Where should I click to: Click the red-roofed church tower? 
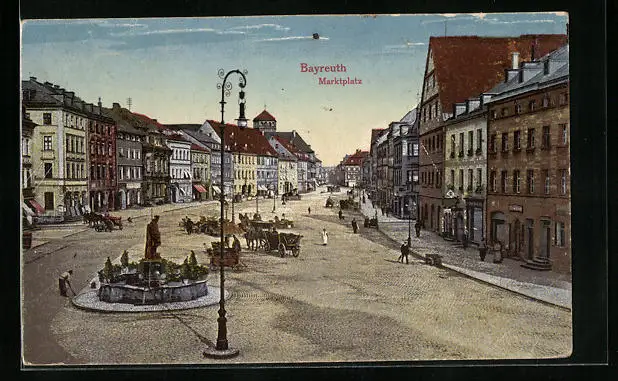[264, 121]
